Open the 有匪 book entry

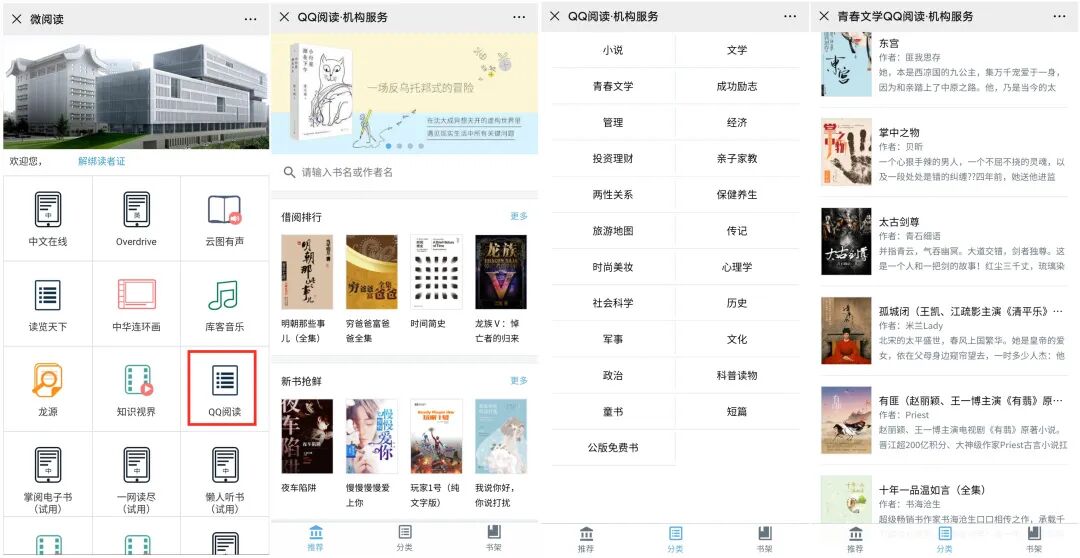click(x=944, y=420)
